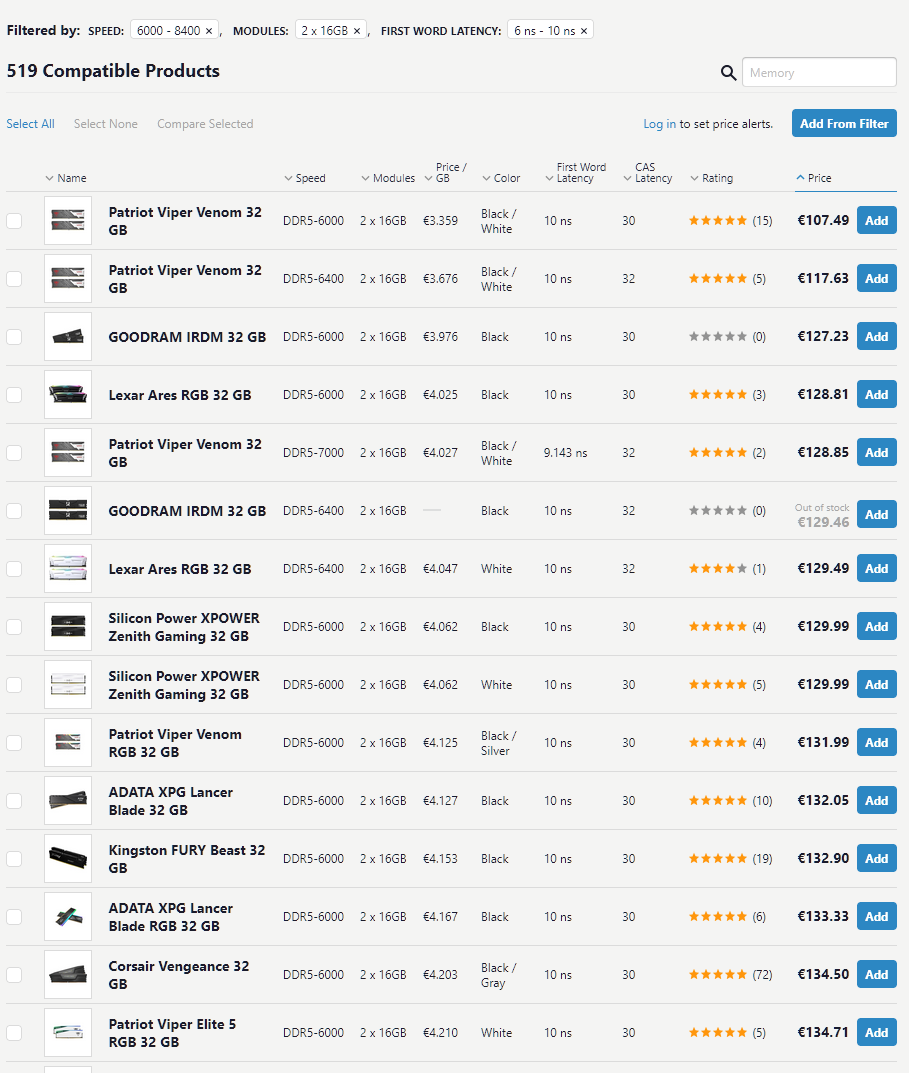Remove the 2 x 16GB modules filter
This screenshot has width=909, height=1073.
pos(357,31)
